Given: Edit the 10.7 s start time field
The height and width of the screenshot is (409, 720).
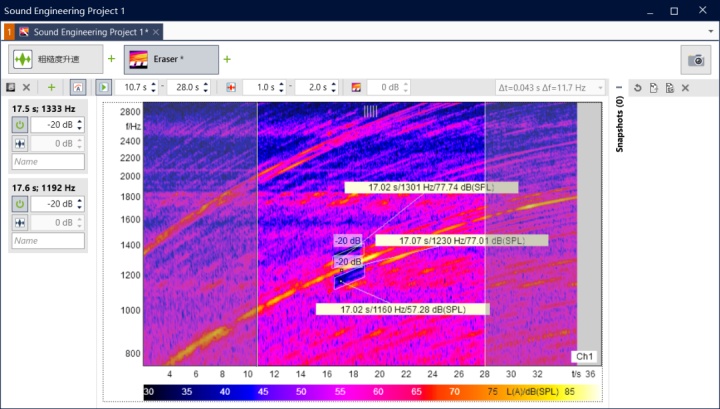Looking at the screenshot, I should pyautogui.click(x=132, y=87).
